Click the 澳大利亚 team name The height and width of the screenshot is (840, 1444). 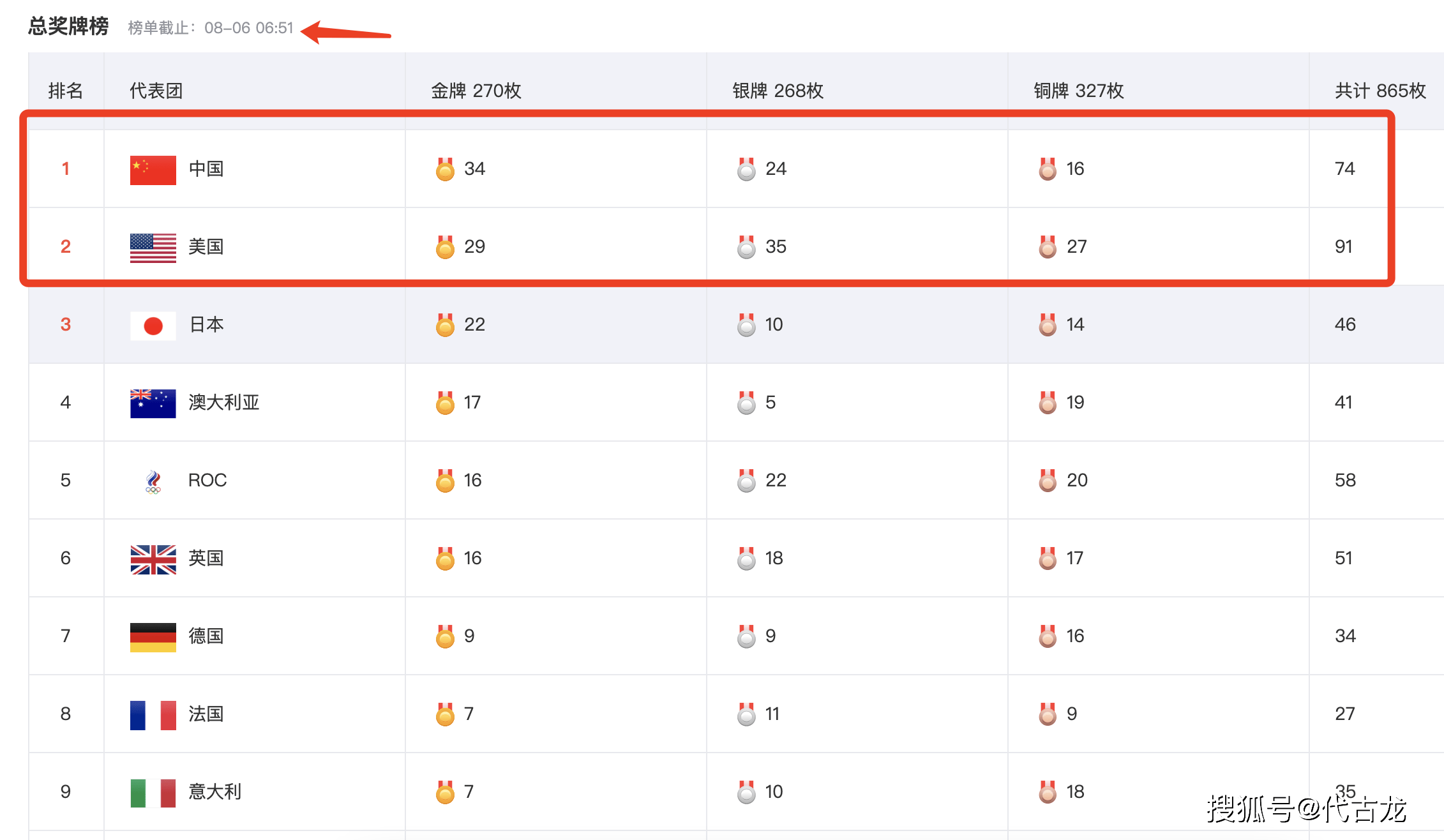click(x=224, y=403)
